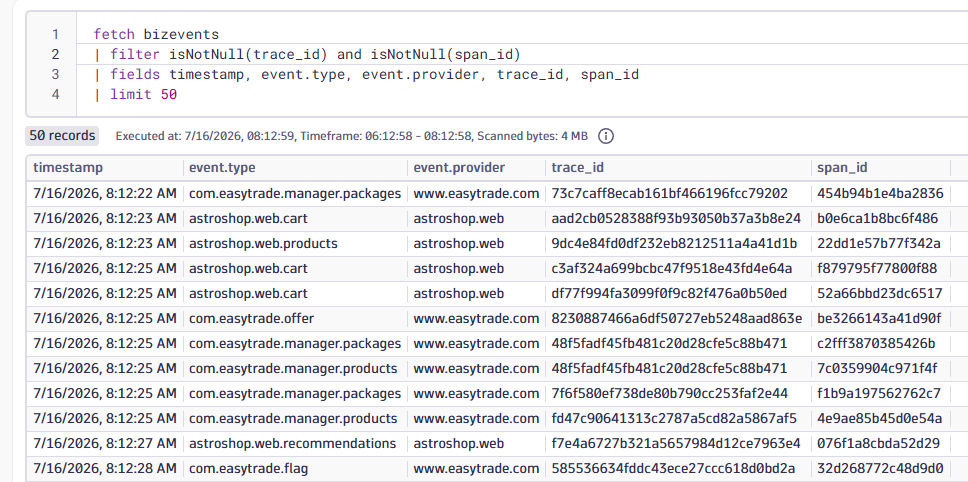This screenshot has height=482, width=968.
Task: Click the com.easytrade.flag event type cell
Action: coord(249,469)
